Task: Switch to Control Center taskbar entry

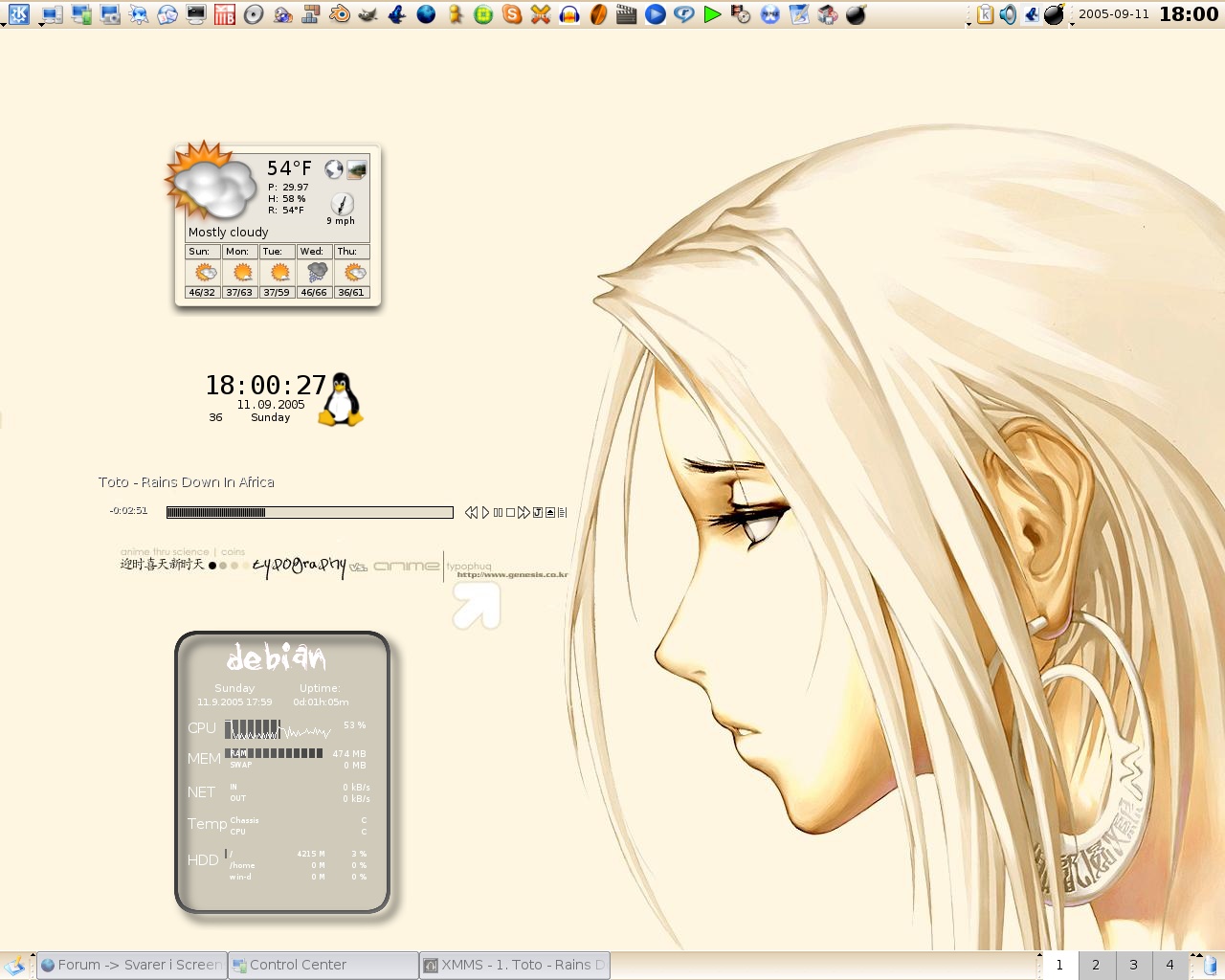Action: point(323,965)
